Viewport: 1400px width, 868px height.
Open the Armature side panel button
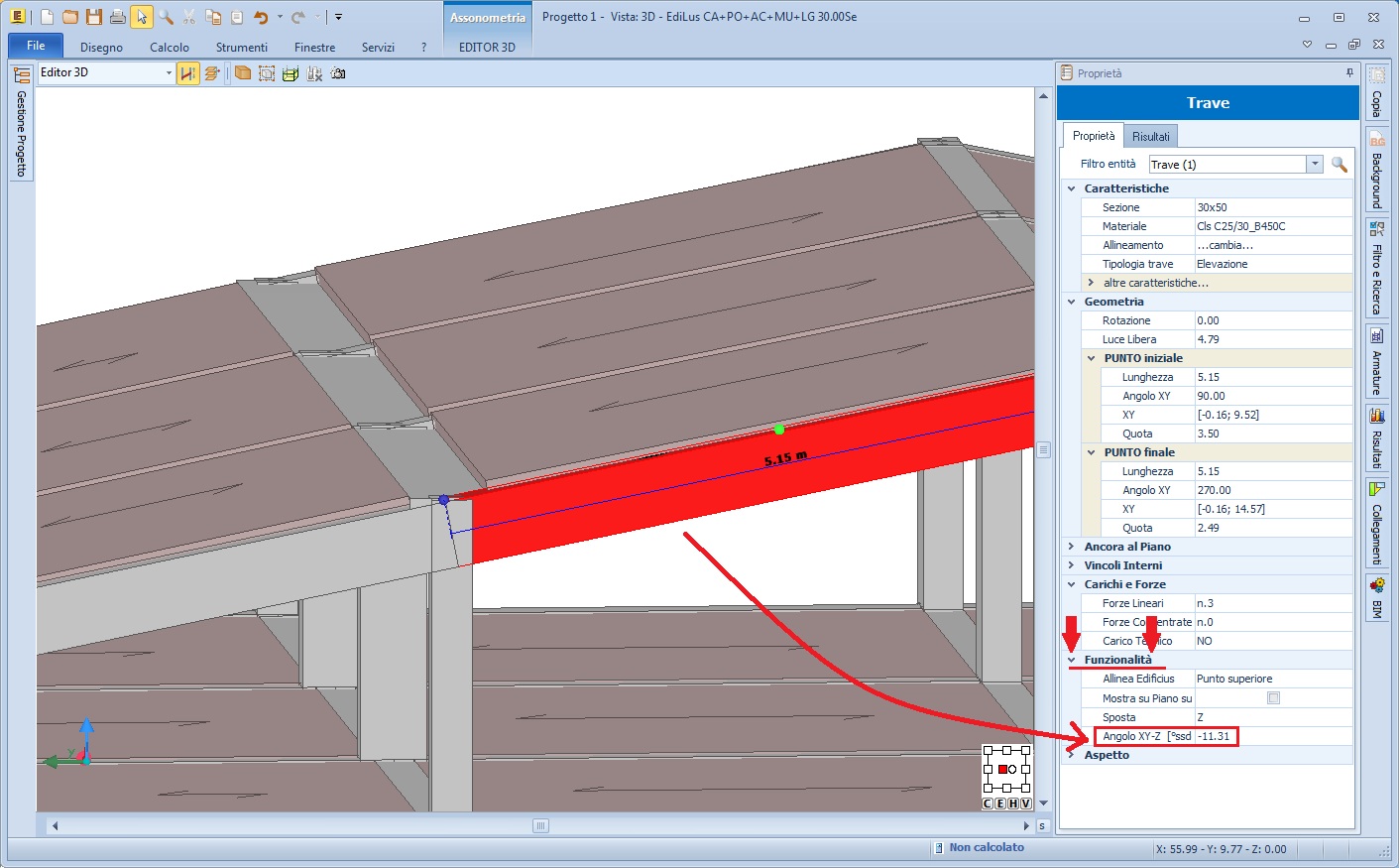point(1376,361)
